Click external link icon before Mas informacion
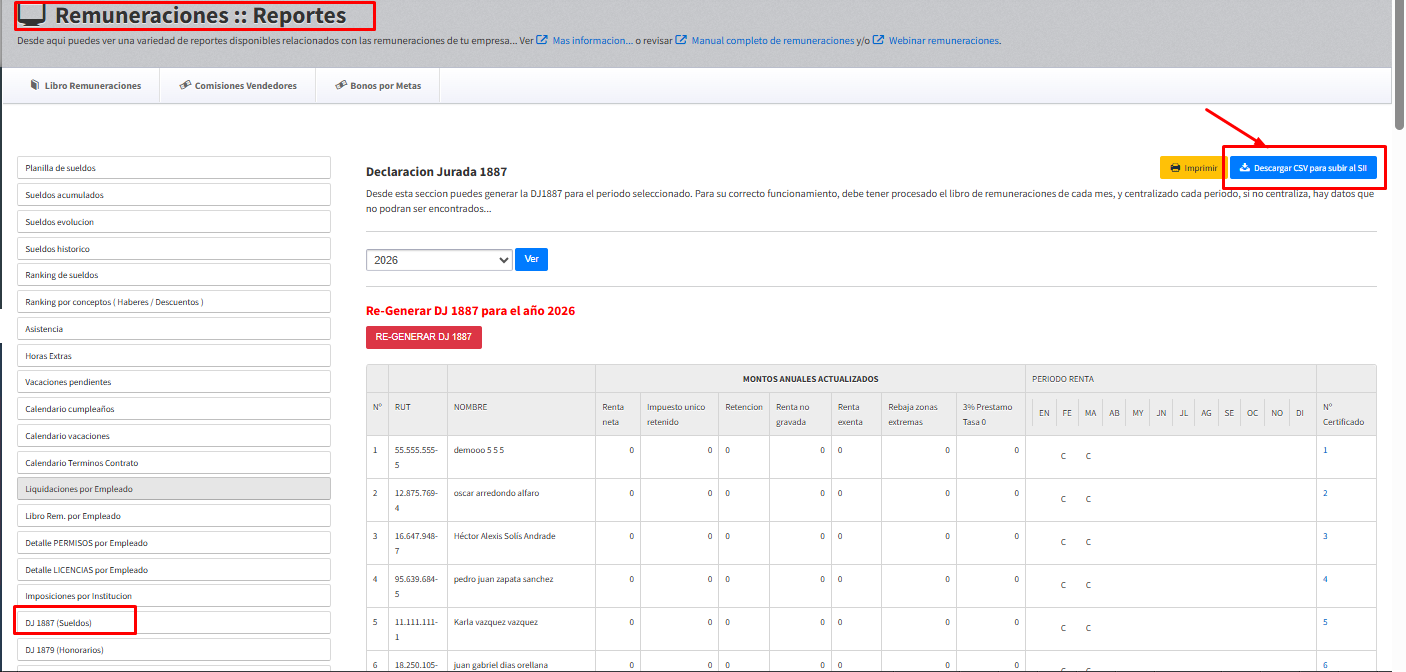Image resolution: width=1406 pixels, height=672 pixels. 542,41
